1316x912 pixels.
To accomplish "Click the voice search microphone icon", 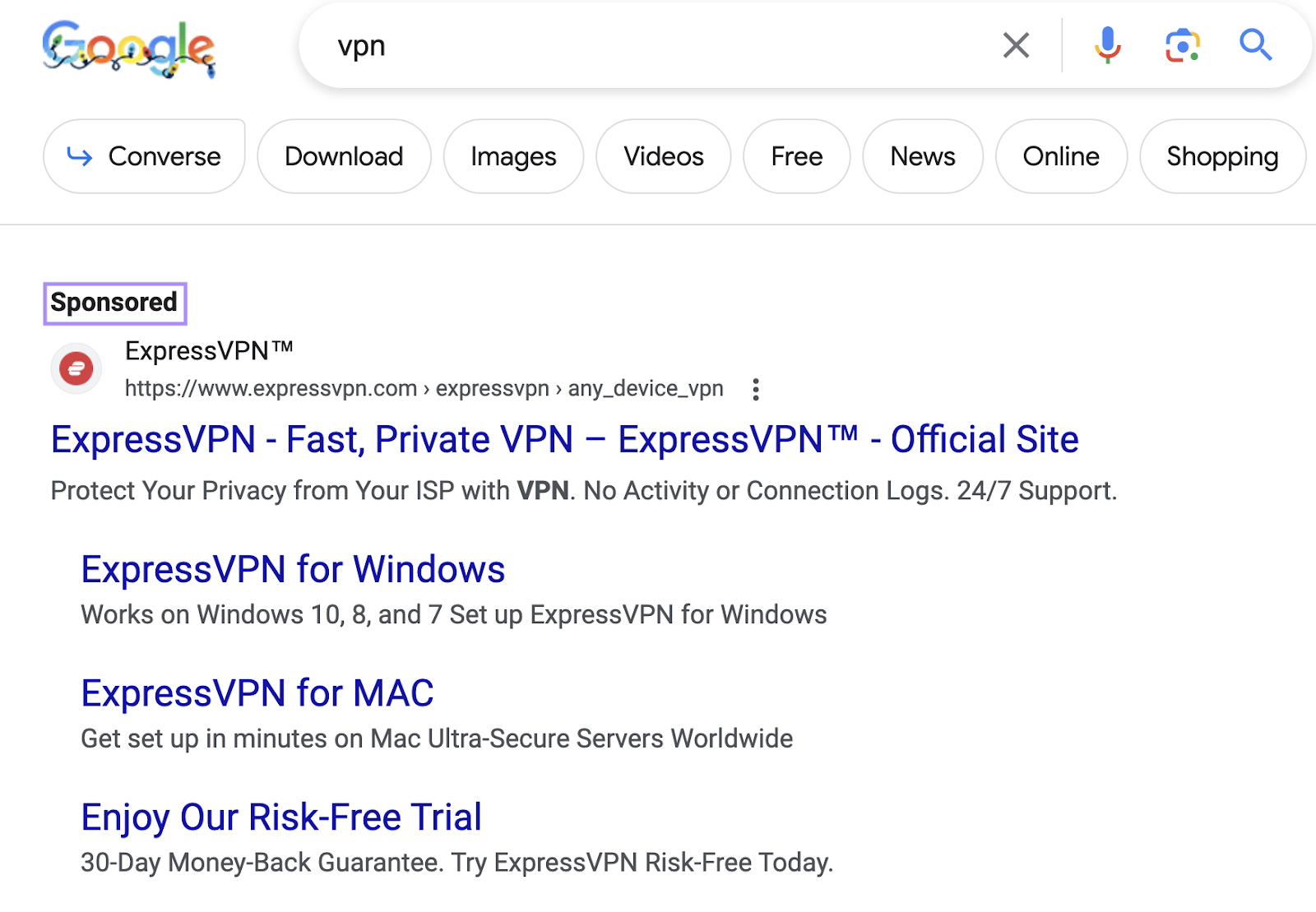I will (1107, 45).
